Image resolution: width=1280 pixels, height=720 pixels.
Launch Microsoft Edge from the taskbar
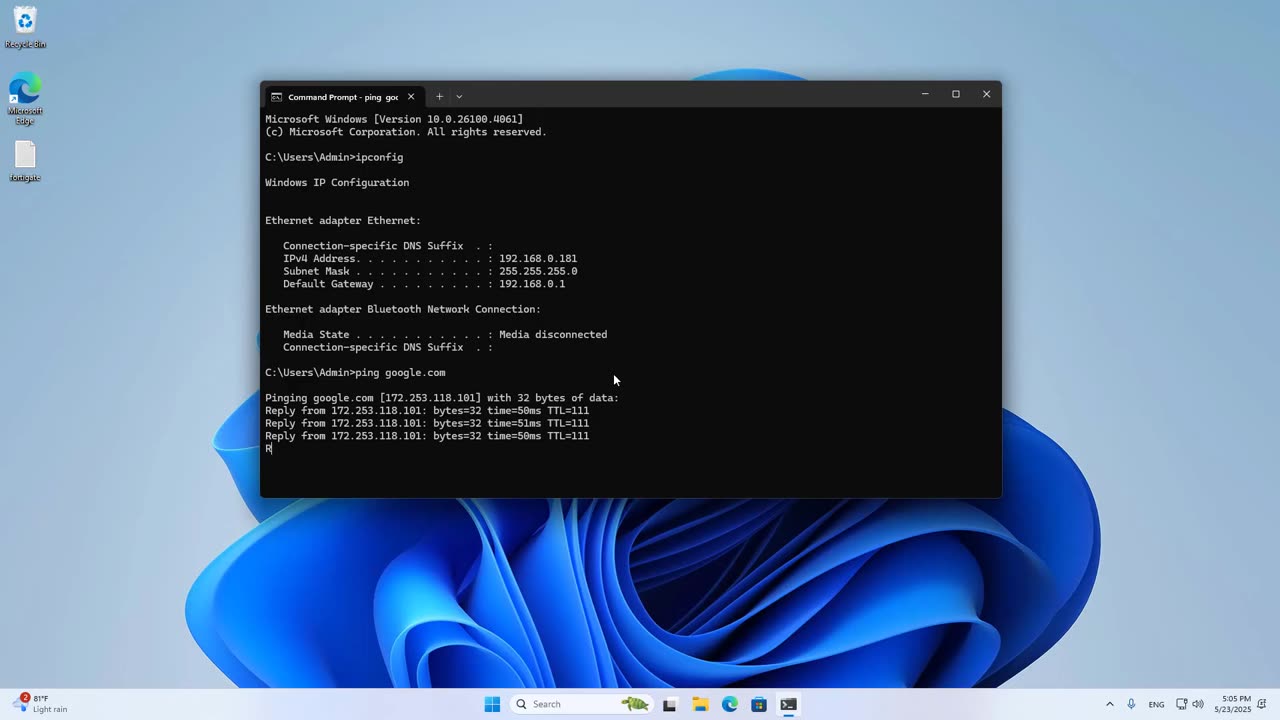click(x=730, y=704)
